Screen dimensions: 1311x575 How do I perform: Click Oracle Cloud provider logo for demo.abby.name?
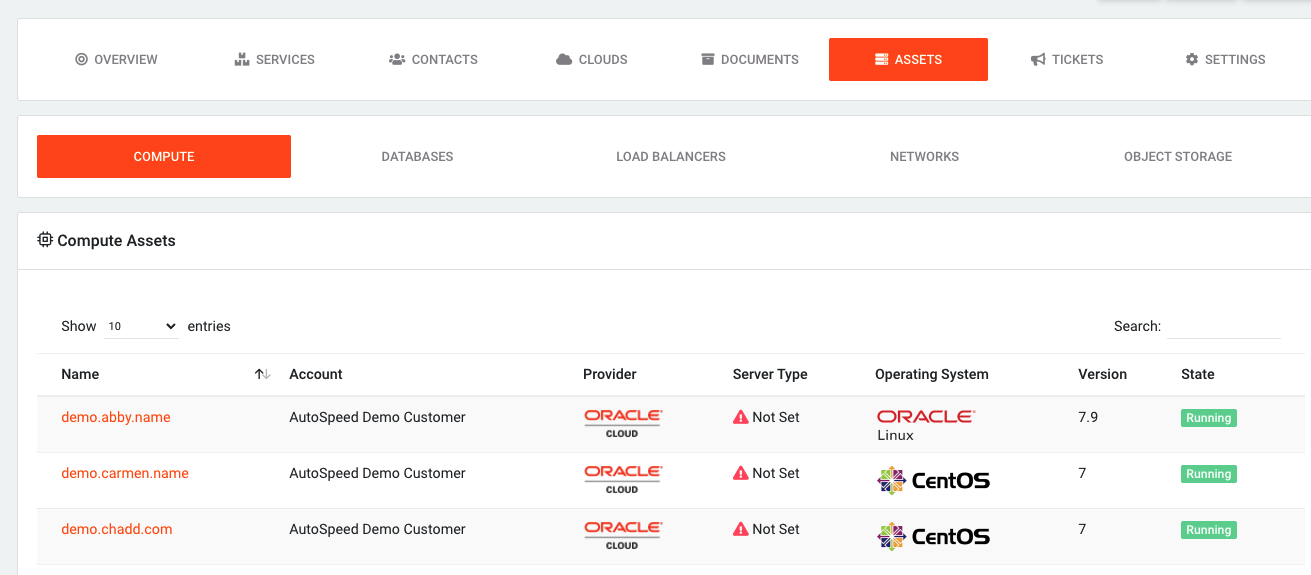click(x=623, y=423)
